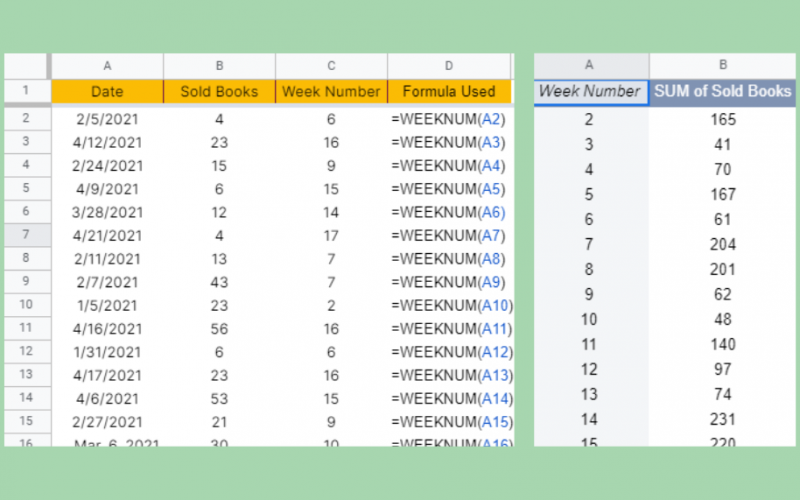
Task: Click the orange Date header cell
Action: 107,92
